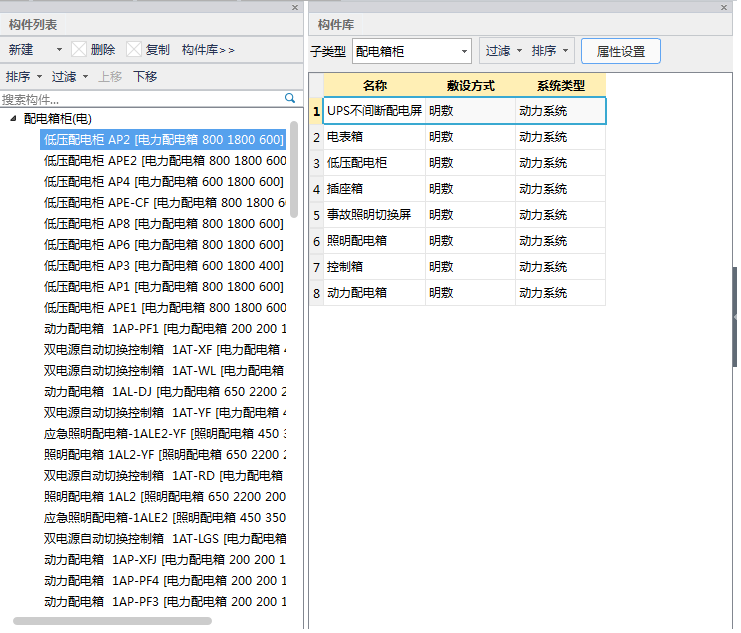
Task: Open 排序 dropdown in the 构件列表 toolbar
Action: click(24, 76)
